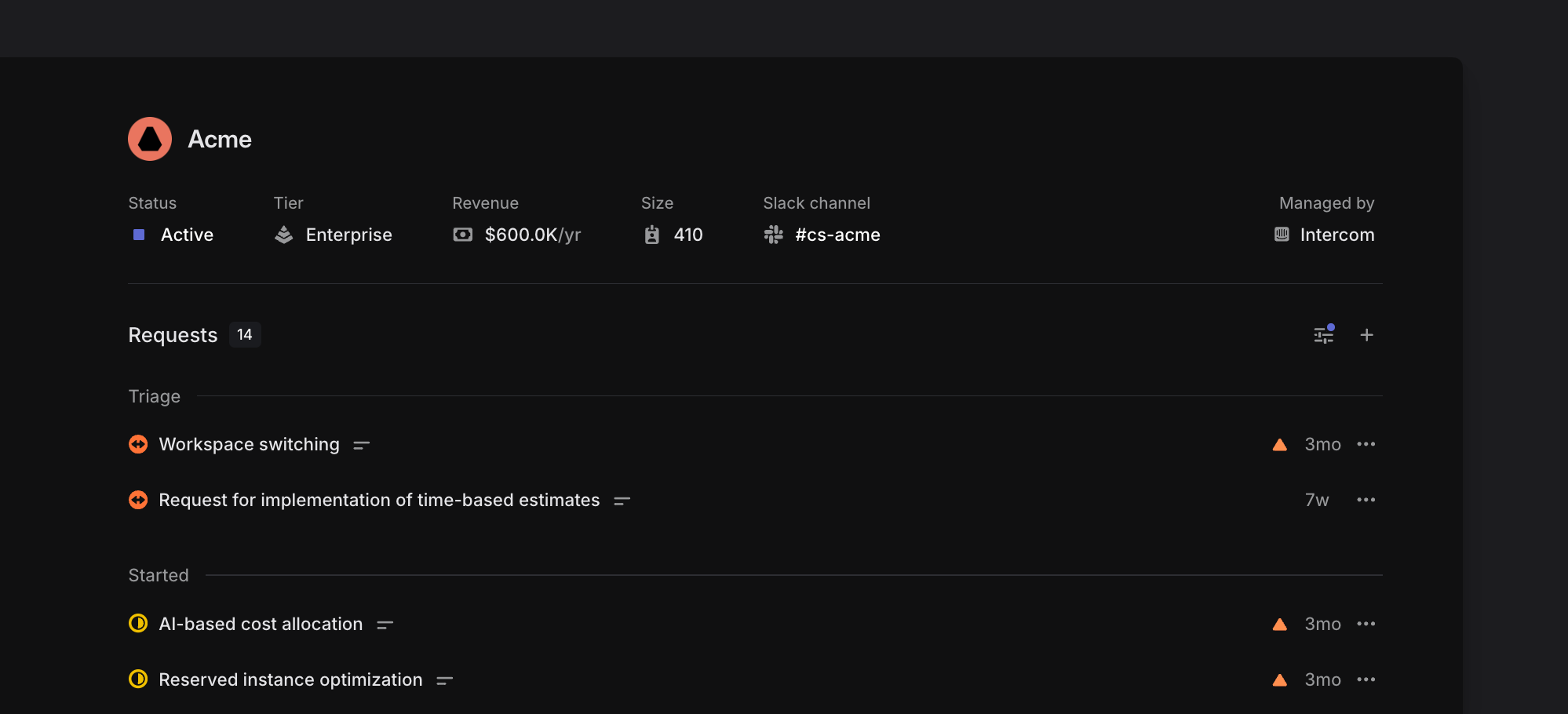1568x714 pixels.
Task: Click the plus button to add a request
Action: [1367, 334]
